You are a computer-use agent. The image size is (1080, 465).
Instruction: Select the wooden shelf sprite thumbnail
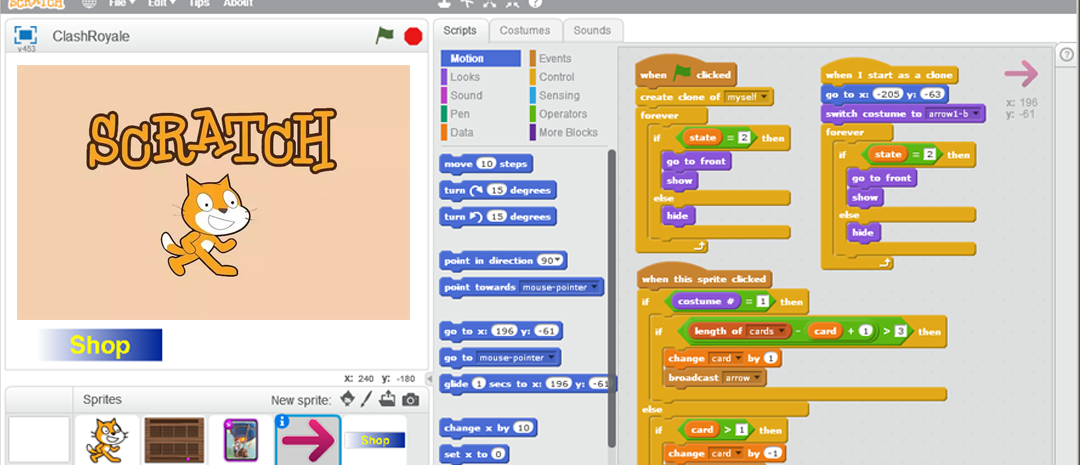pyautogui.click(x=174, y=440)
